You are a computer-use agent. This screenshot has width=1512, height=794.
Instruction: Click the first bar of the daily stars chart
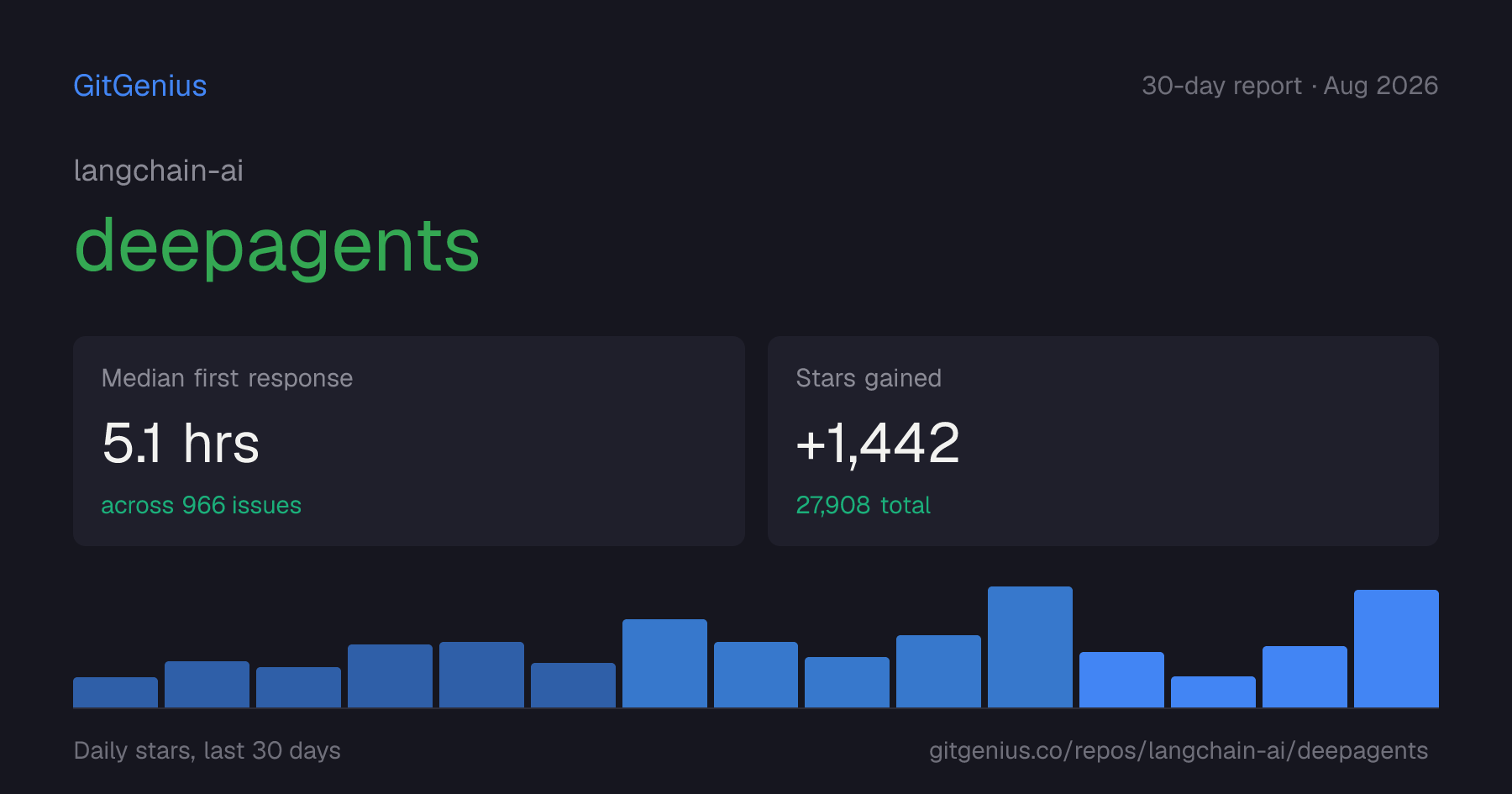pyautogui.click(x=115, y=692)
